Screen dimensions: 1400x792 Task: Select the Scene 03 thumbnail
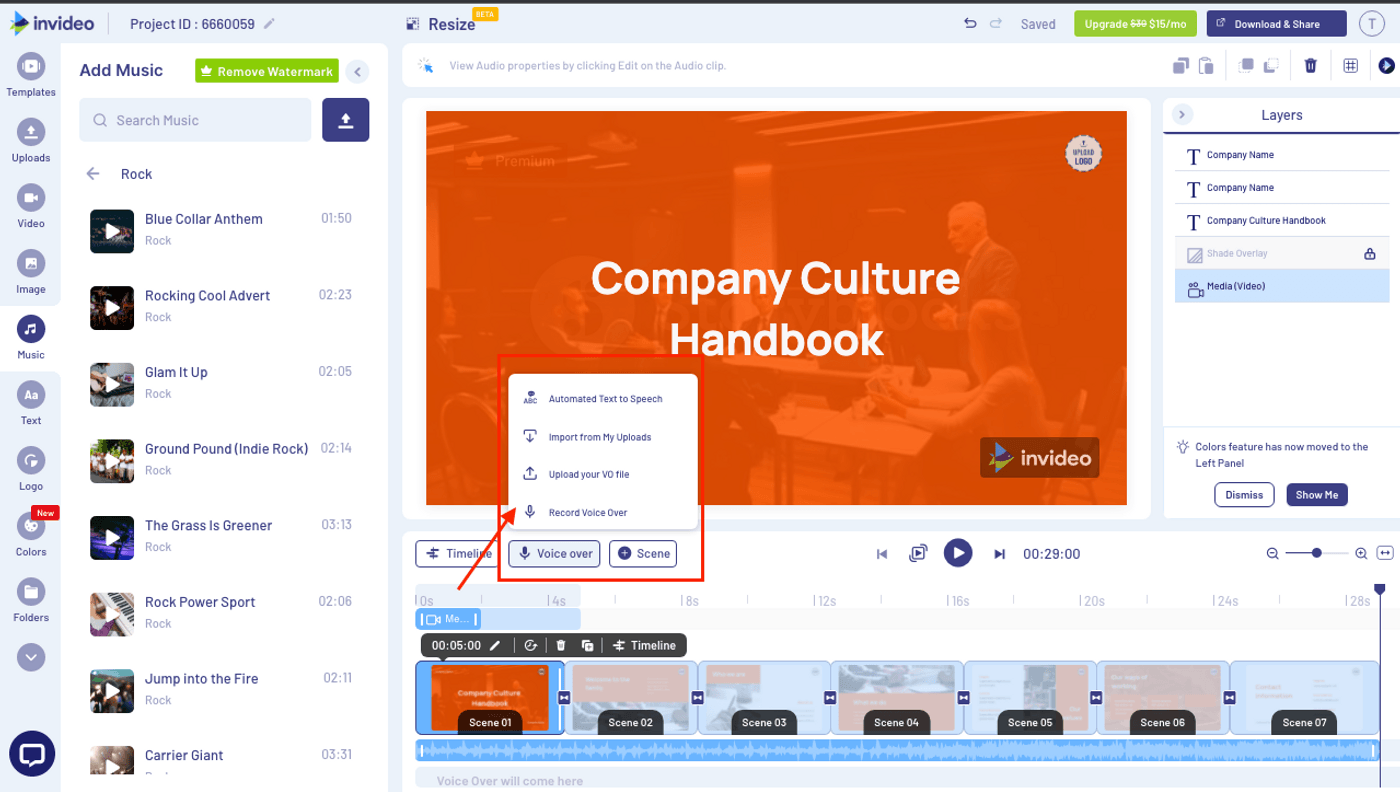[765, 698]
